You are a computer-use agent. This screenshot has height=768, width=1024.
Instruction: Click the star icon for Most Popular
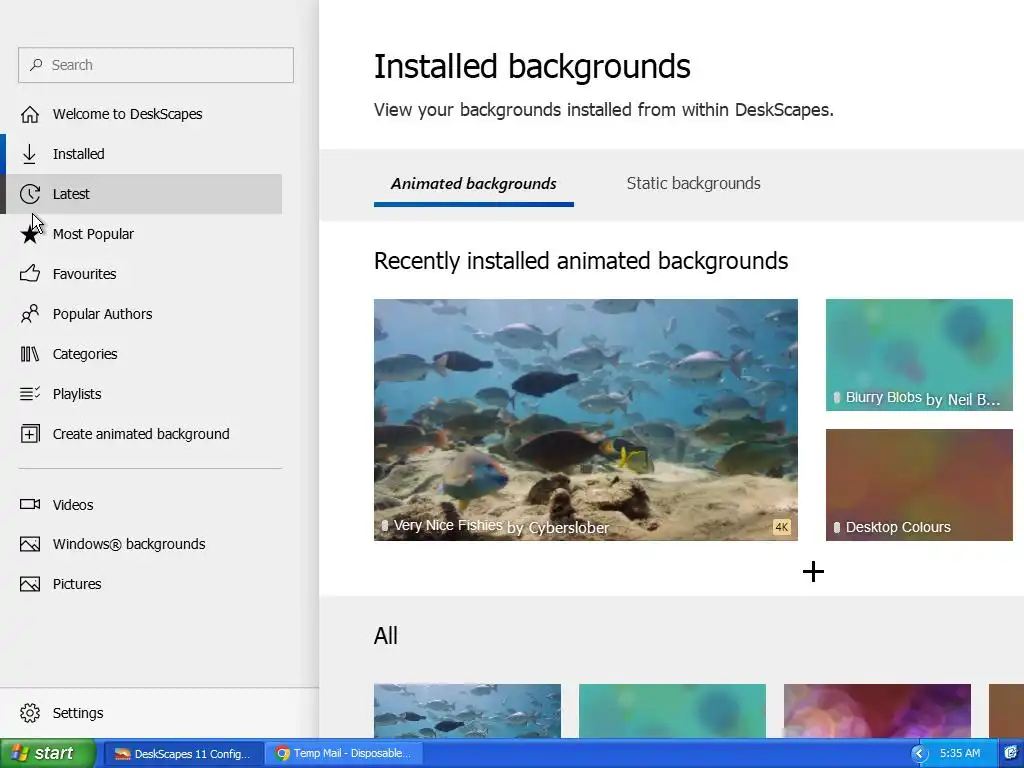[x=29, y=234]
